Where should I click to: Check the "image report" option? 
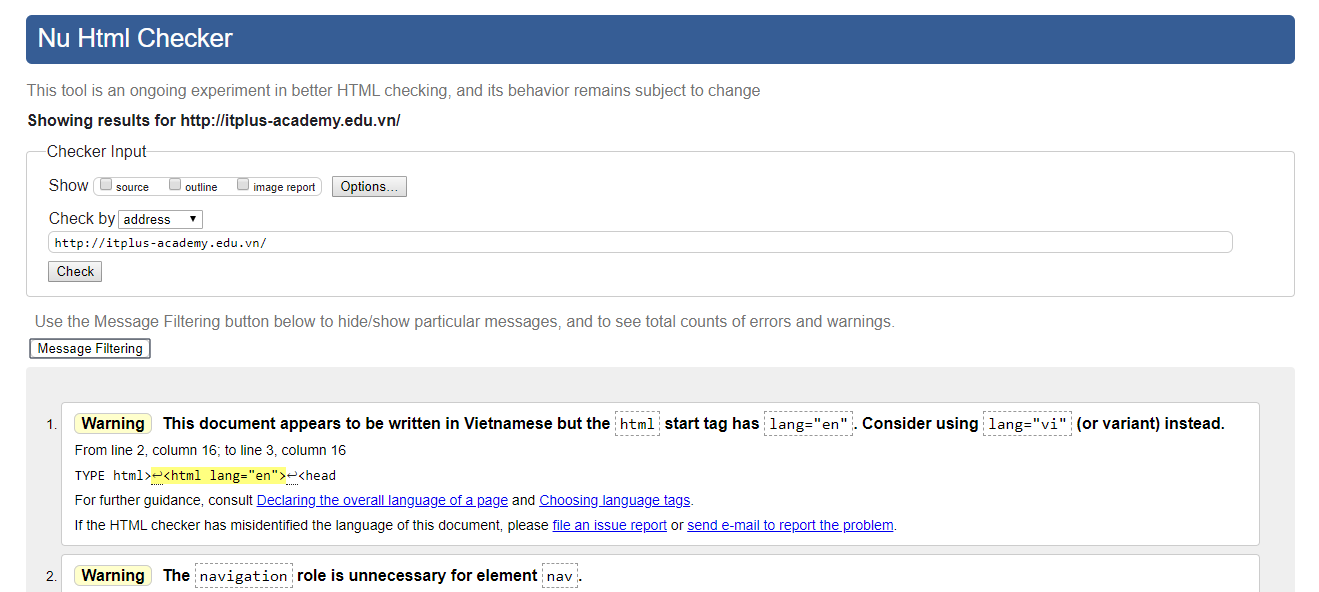(243, 185)
